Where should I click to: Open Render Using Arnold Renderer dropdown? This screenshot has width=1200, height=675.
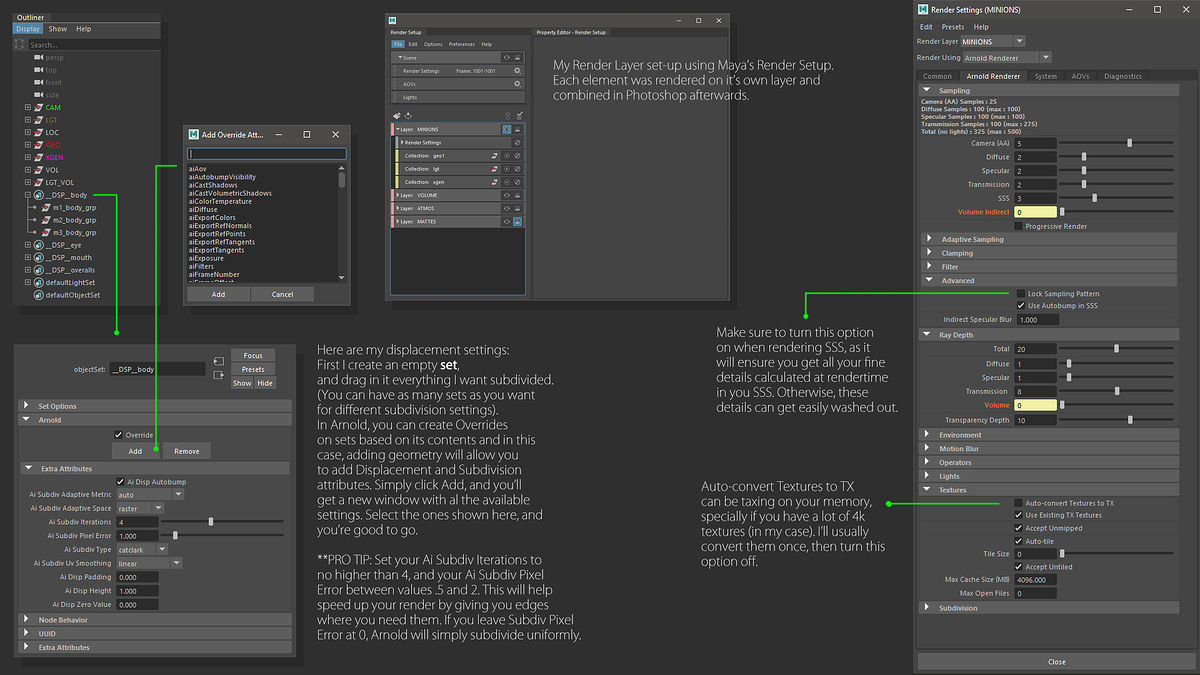coord(1006,57)
